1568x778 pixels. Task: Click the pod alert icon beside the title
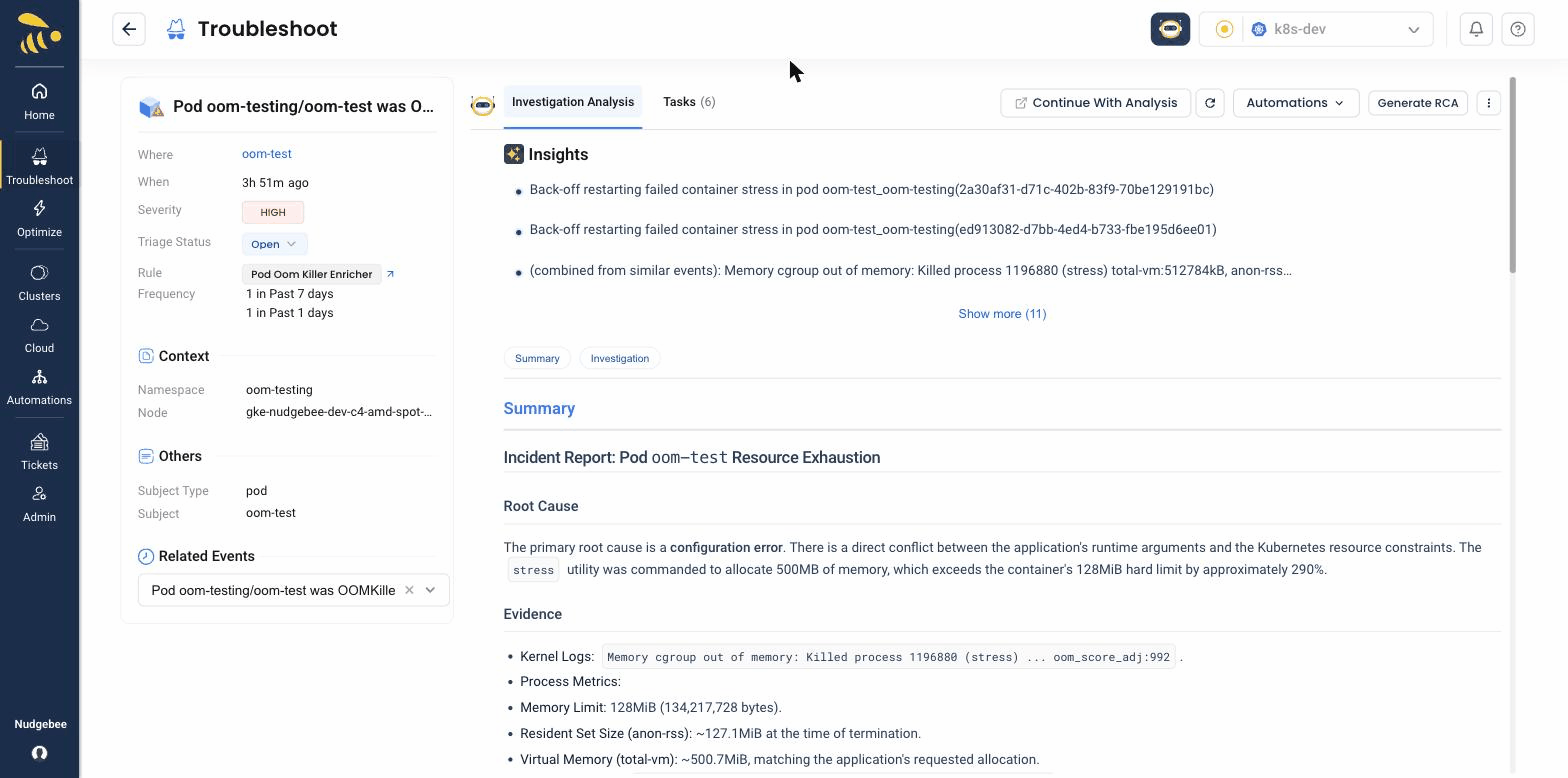pos(151,107)
